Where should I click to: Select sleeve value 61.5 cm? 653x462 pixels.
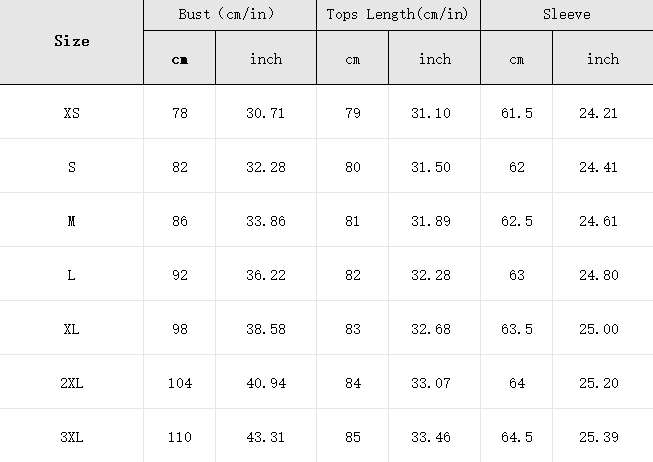516,113
